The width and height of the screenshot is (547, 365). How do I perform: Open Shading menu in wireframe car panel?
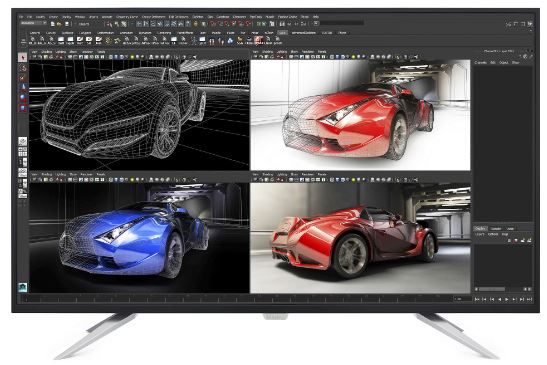pyautogui.click(x=46, y=52)
